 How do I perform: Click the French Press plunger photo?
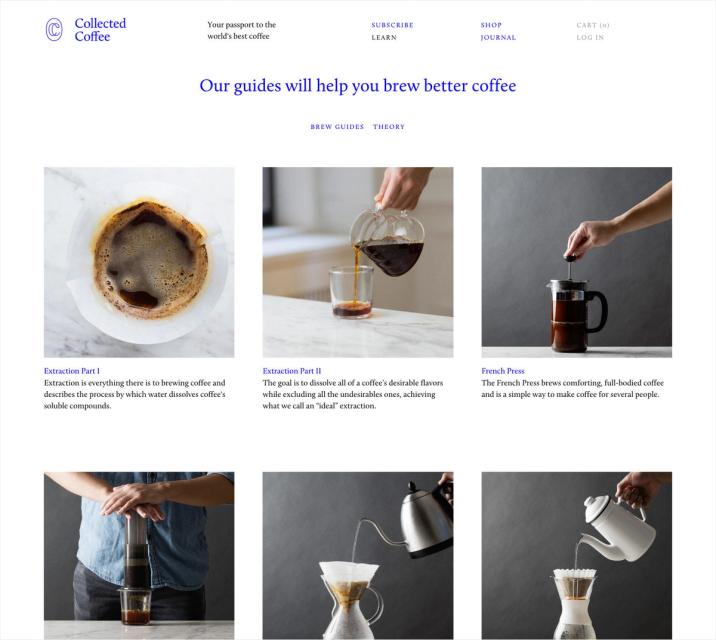(x=576, y=262)
